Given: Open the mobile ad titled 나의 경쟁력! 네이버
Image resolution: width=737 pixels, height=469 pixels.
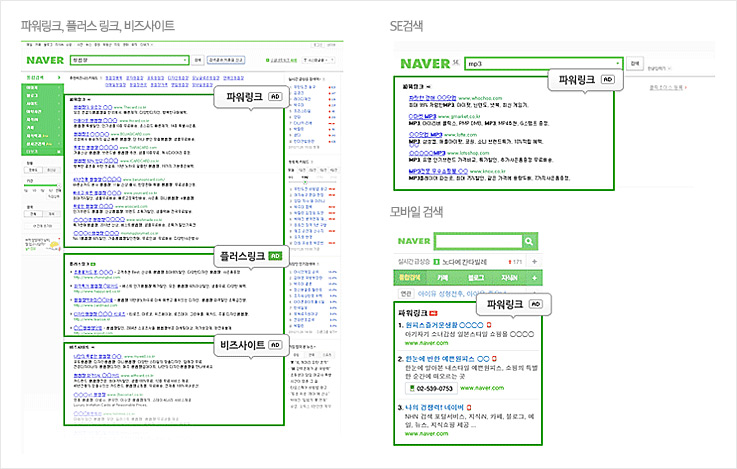Looking at the screenshot, I should [x=434, y=407].
